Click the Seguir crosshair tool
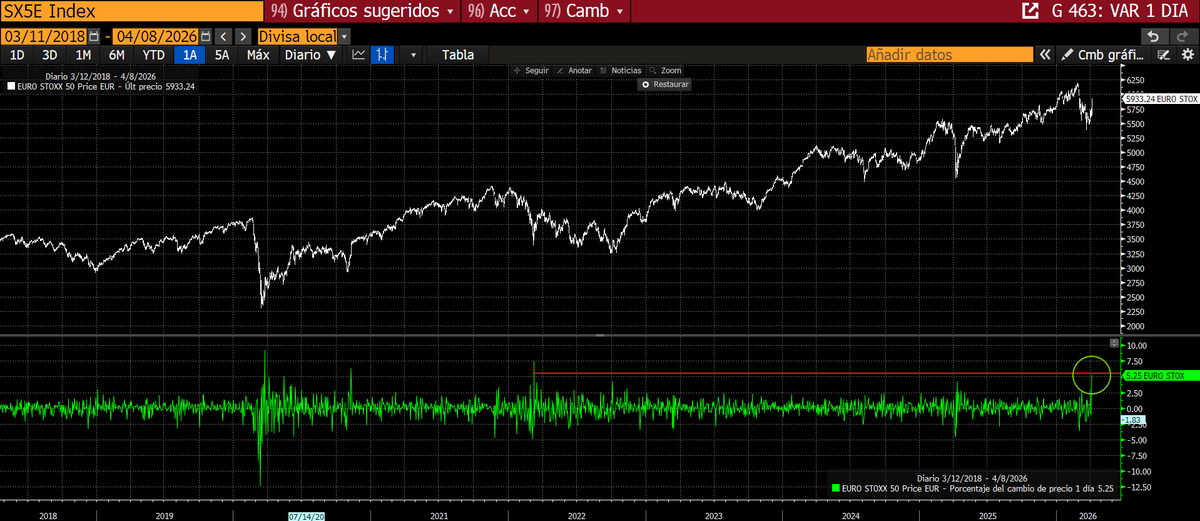1200x521 pixels. [x=530, y=71]
